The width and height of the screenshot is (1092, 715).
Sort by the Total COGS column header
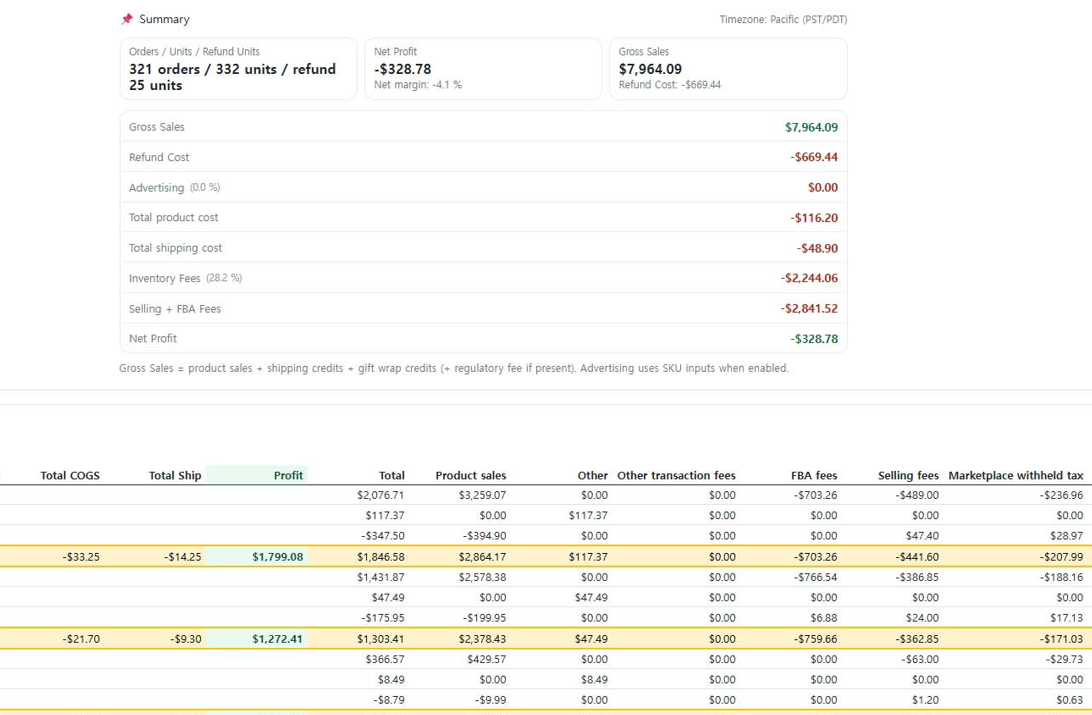coord(68,475)
